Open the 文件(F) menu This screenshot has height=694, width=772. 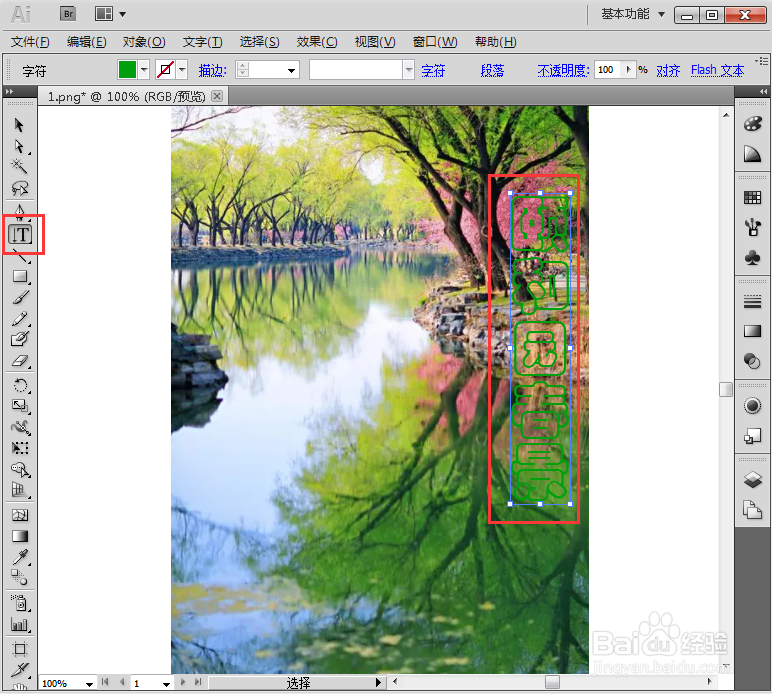point(30,42)
